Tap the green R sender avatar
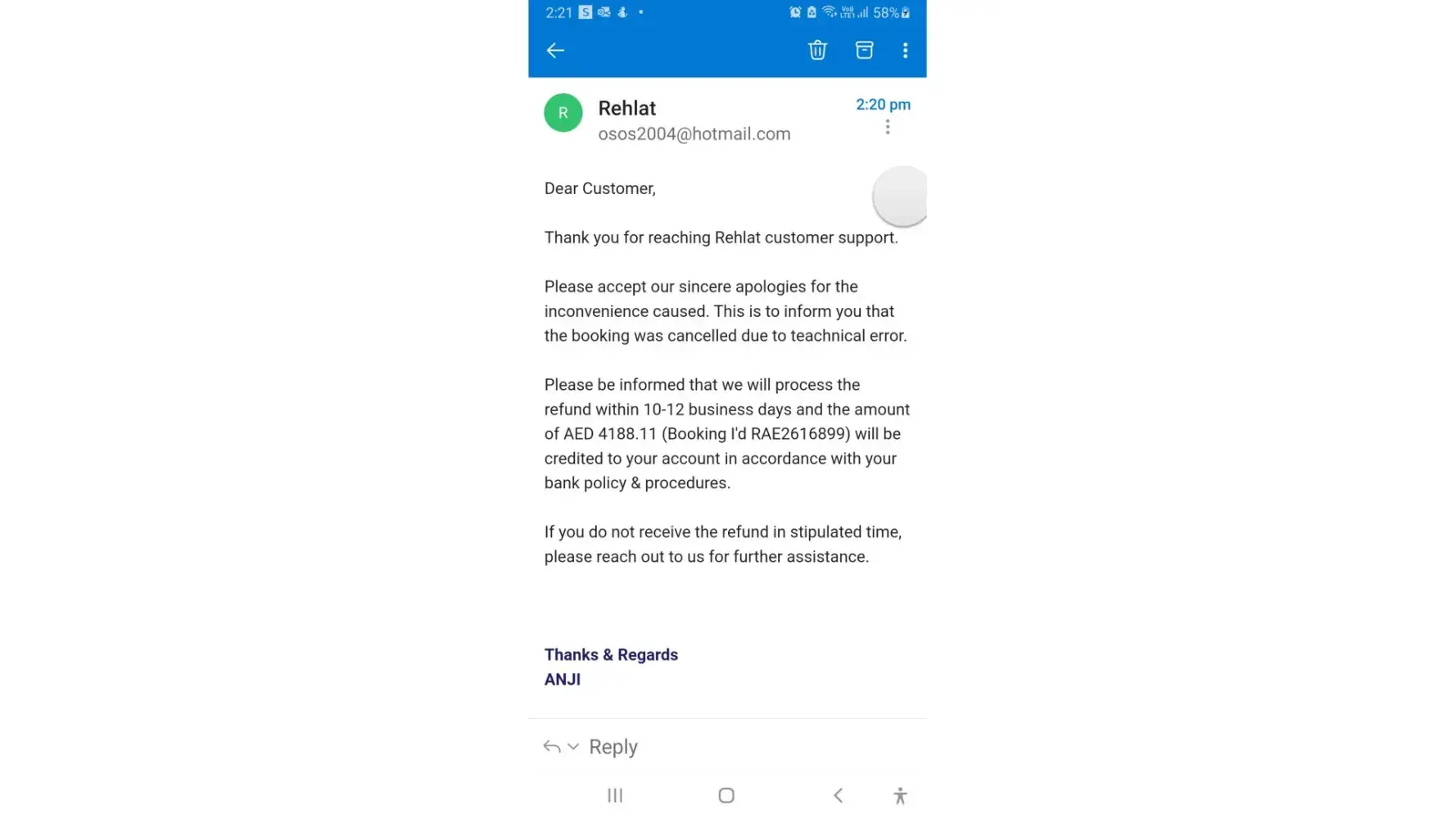The height and width of the screenshot is (819, 1456). coord(563,113)
